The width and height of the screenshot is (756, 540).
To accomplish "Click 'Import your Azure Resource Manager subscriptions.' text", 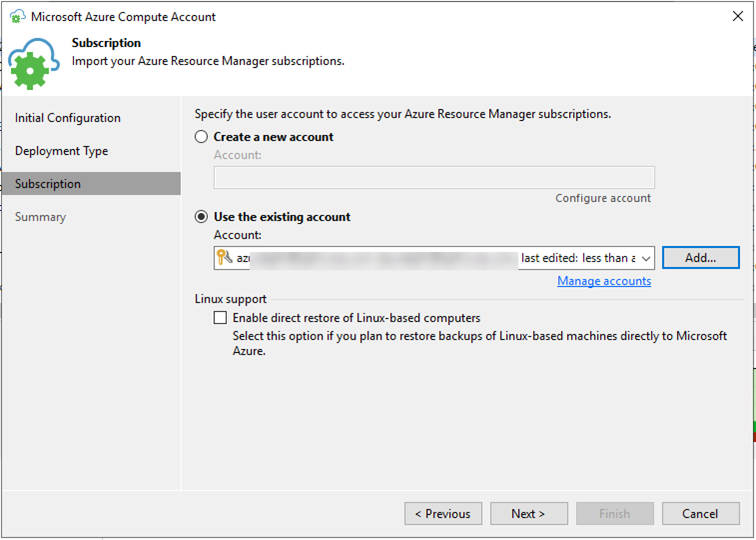I will (208, 61).
